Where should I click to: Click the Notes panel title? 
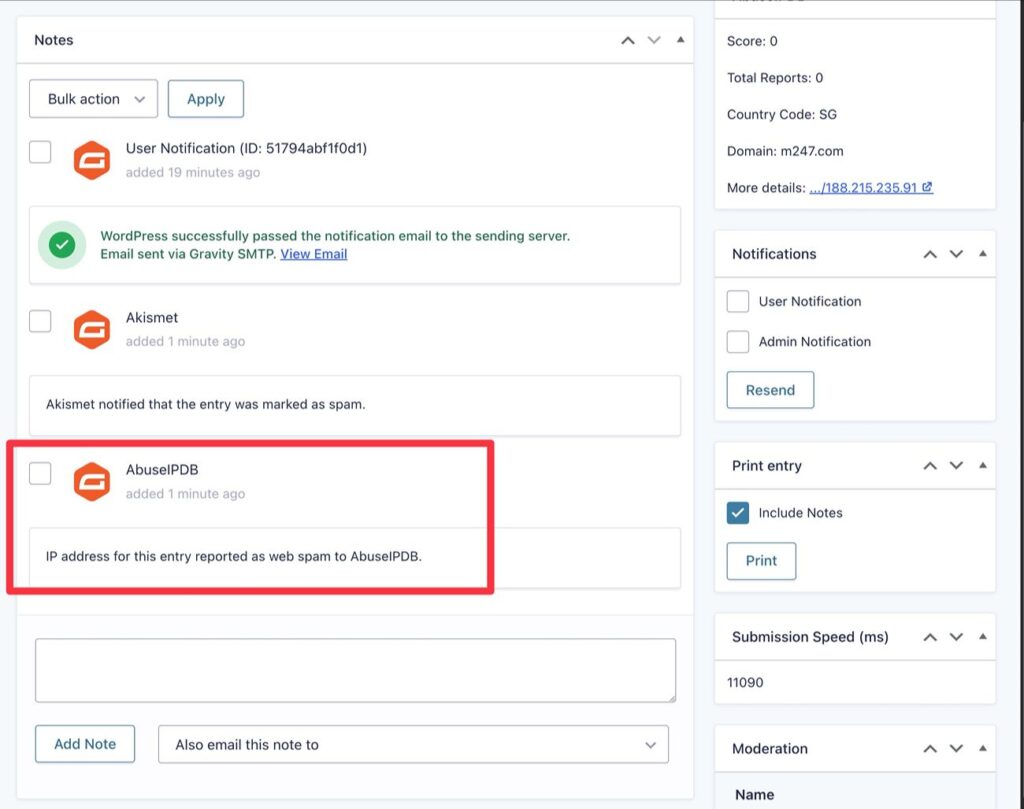point(54,40)
